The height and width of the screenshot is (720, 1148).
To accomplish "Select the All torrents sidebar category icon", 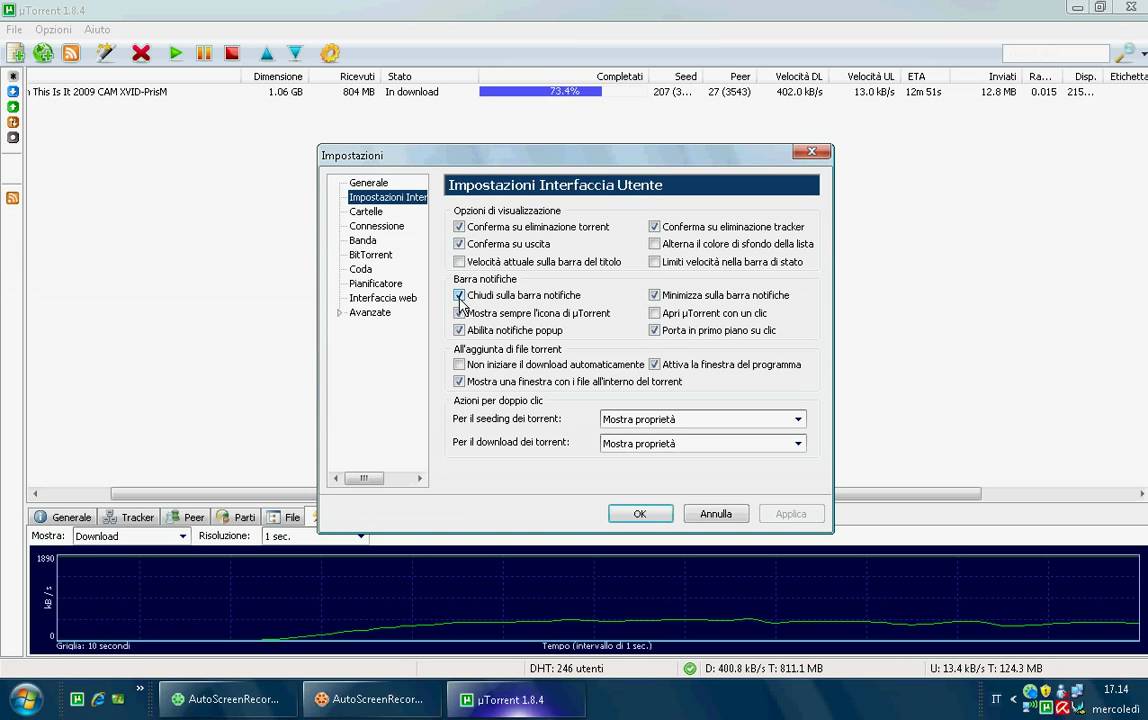I will (13, 76).
